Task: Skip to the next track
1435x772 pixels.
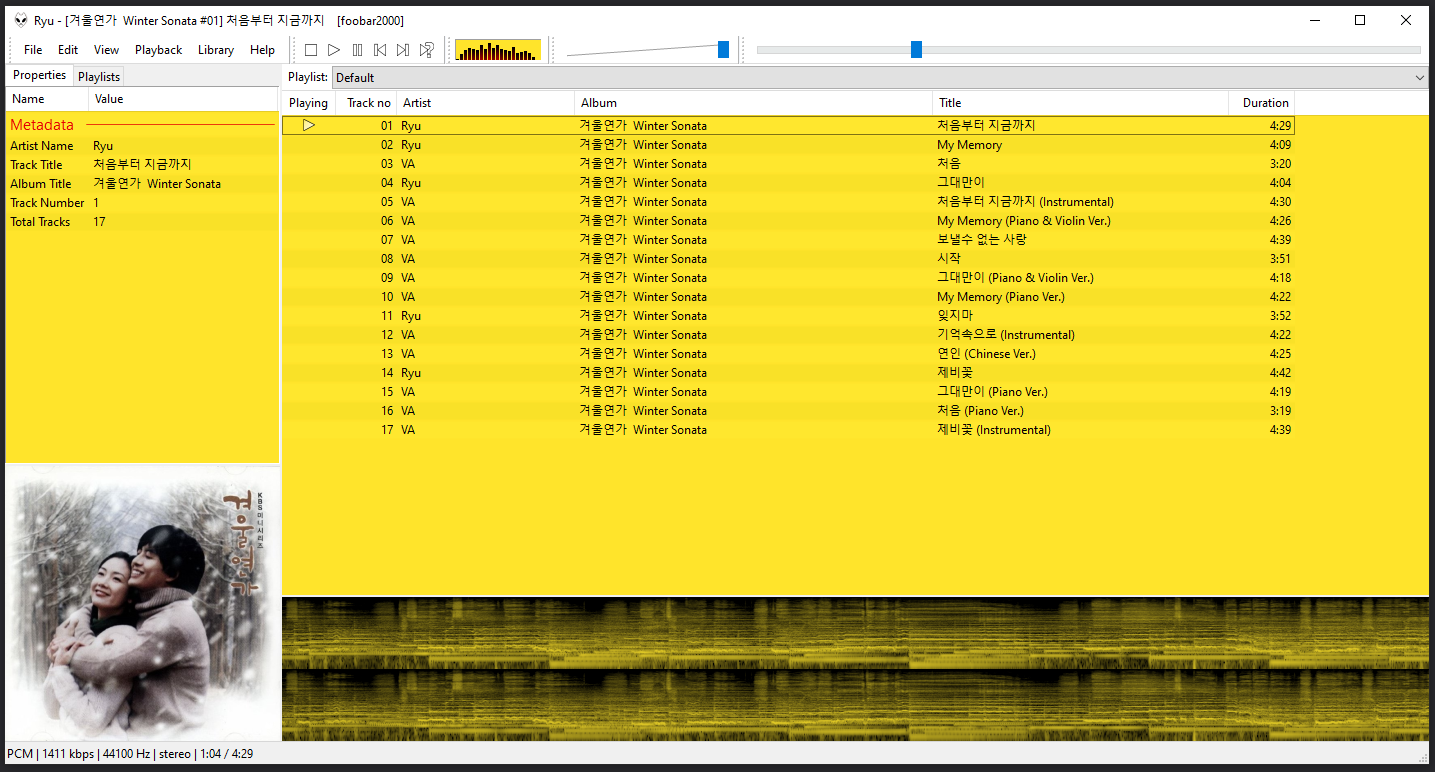Action: [403, 50]
